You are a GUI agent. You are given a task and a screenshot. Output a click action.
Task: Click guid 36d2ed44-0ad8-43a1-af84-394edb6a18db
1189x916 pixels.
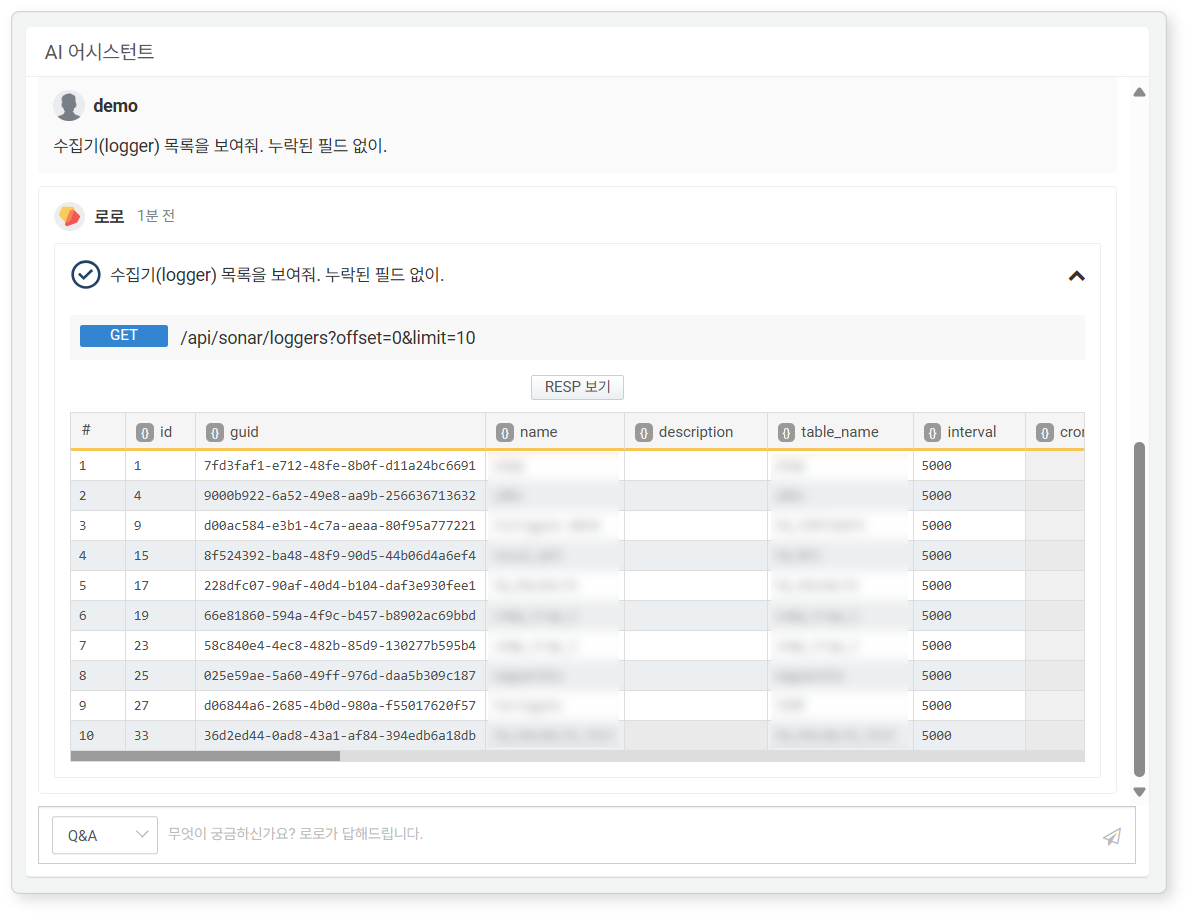340,736
